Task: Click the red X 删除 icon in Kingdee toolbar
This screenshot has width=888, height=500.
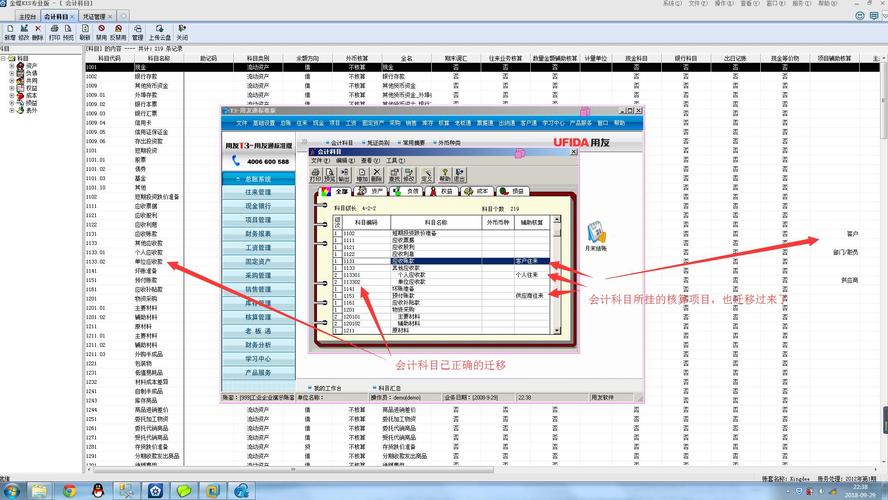Action: click(37, 32)
